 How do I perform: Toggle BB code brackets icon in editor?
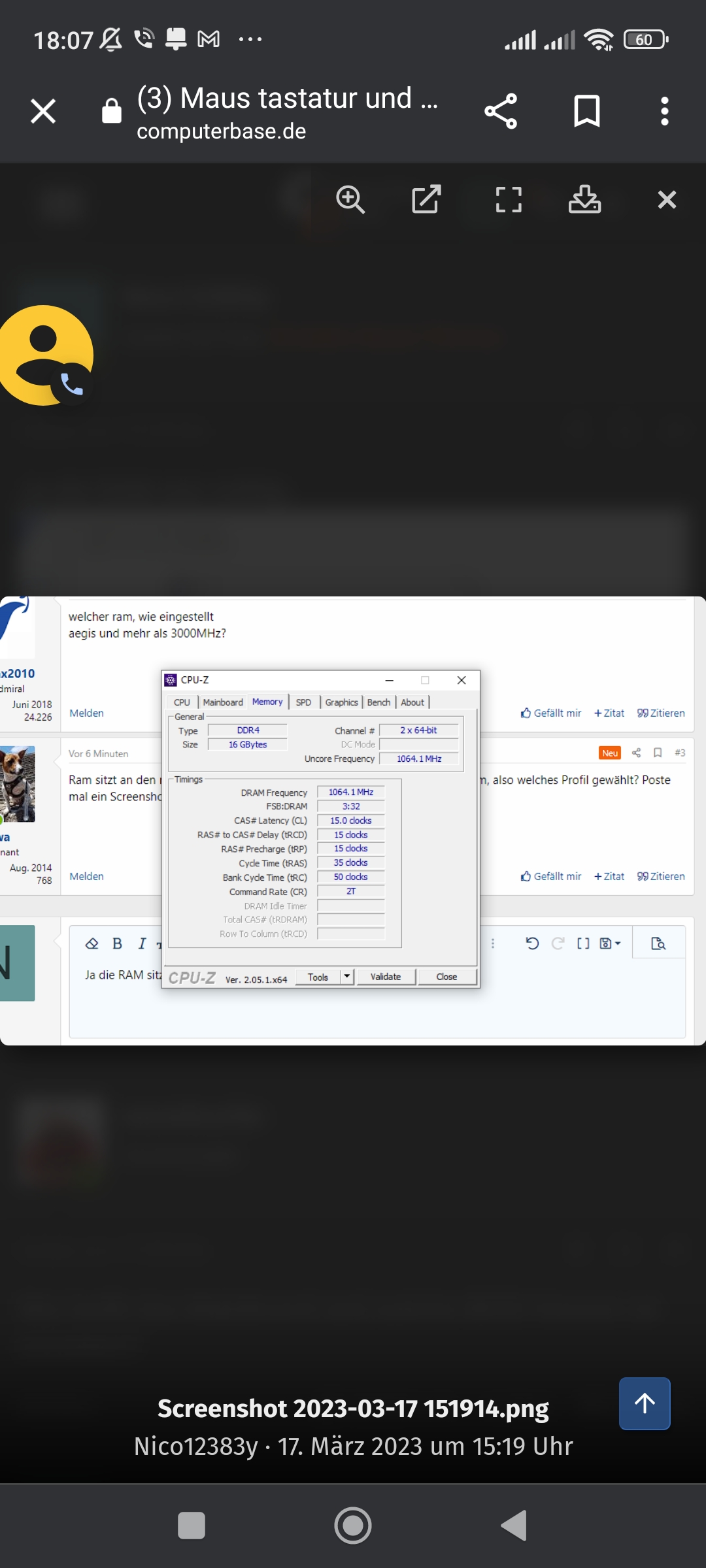(583, 943)
